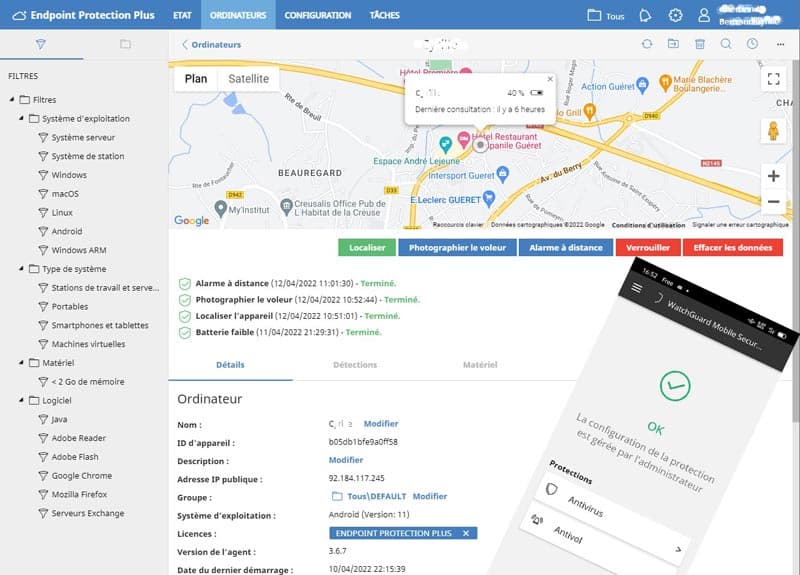The image size is (800, 575).
Task: Click the page vertical scrollbar
Action: (x=796, y=240)
